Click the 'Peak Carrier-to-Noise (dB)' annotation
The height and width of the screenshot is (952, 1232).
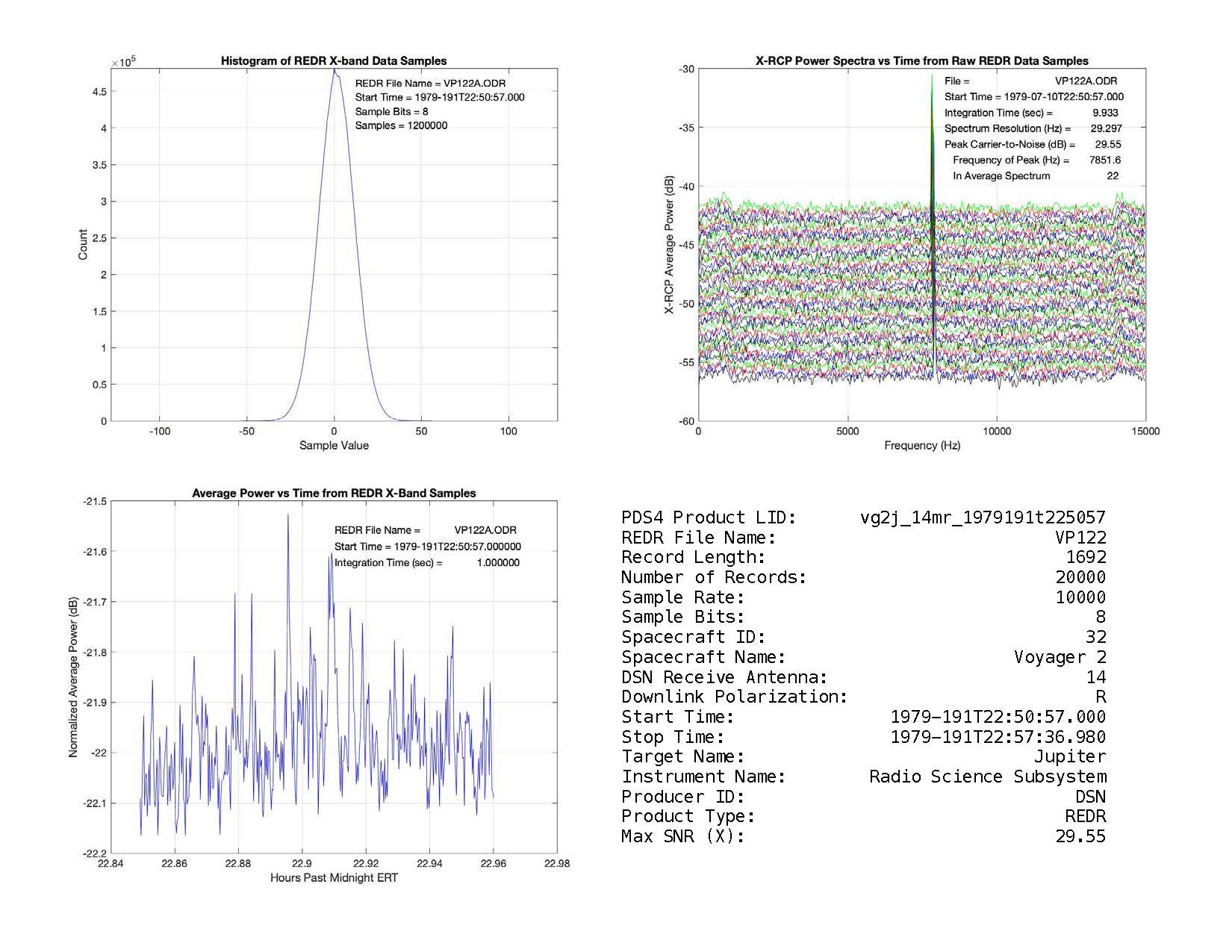(x=1009, y=145)
